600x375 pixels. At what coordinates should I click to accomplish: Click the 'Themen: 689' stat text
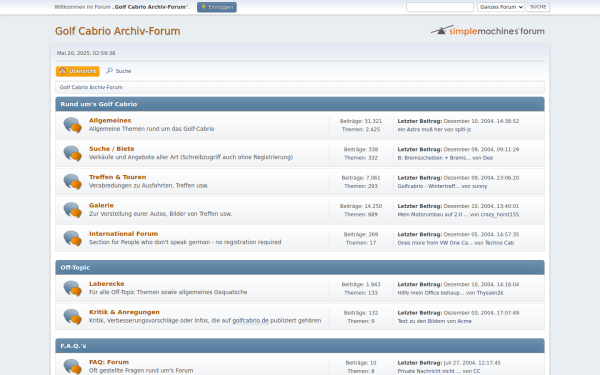click(x=361, y=215)
